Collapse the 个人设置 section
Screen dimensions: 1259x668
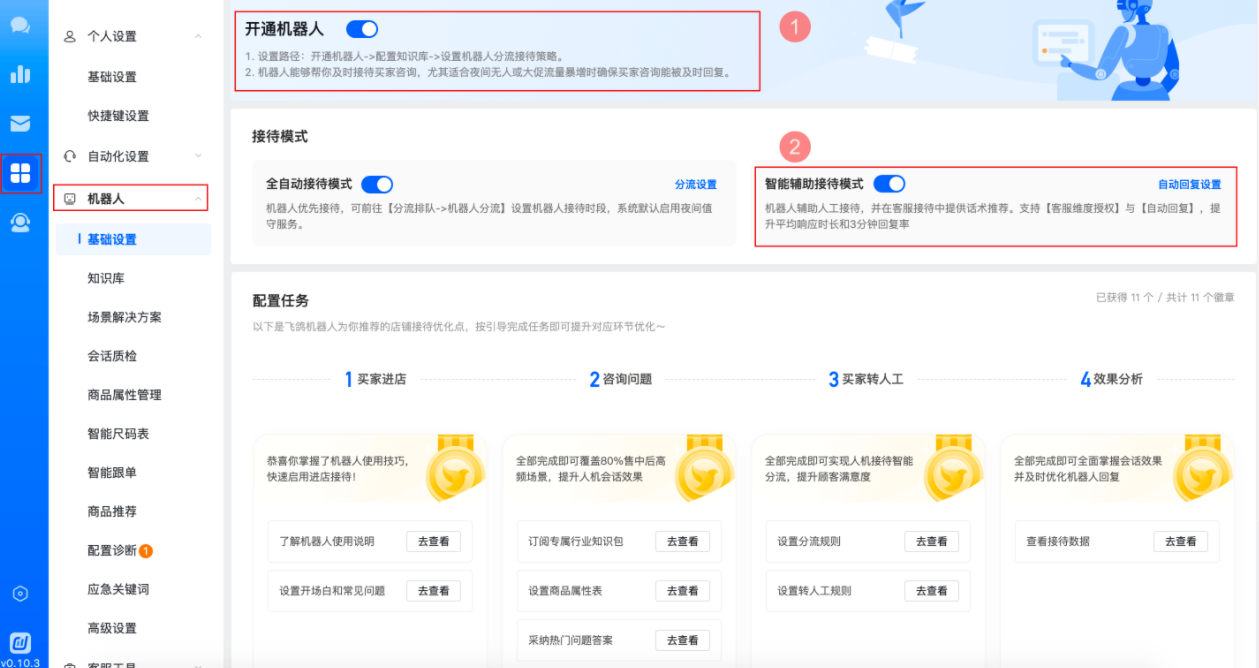coord(198,37)
